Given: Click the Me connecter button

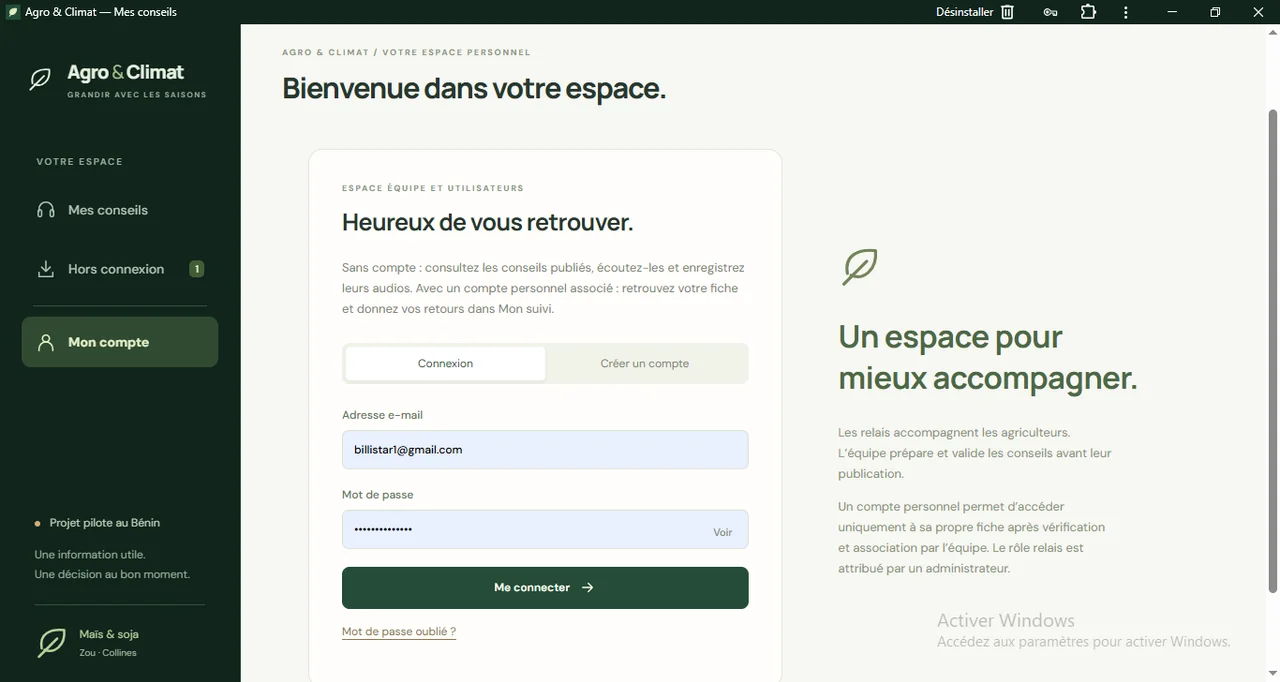Looking at the screenshot, I should point(545,588).
